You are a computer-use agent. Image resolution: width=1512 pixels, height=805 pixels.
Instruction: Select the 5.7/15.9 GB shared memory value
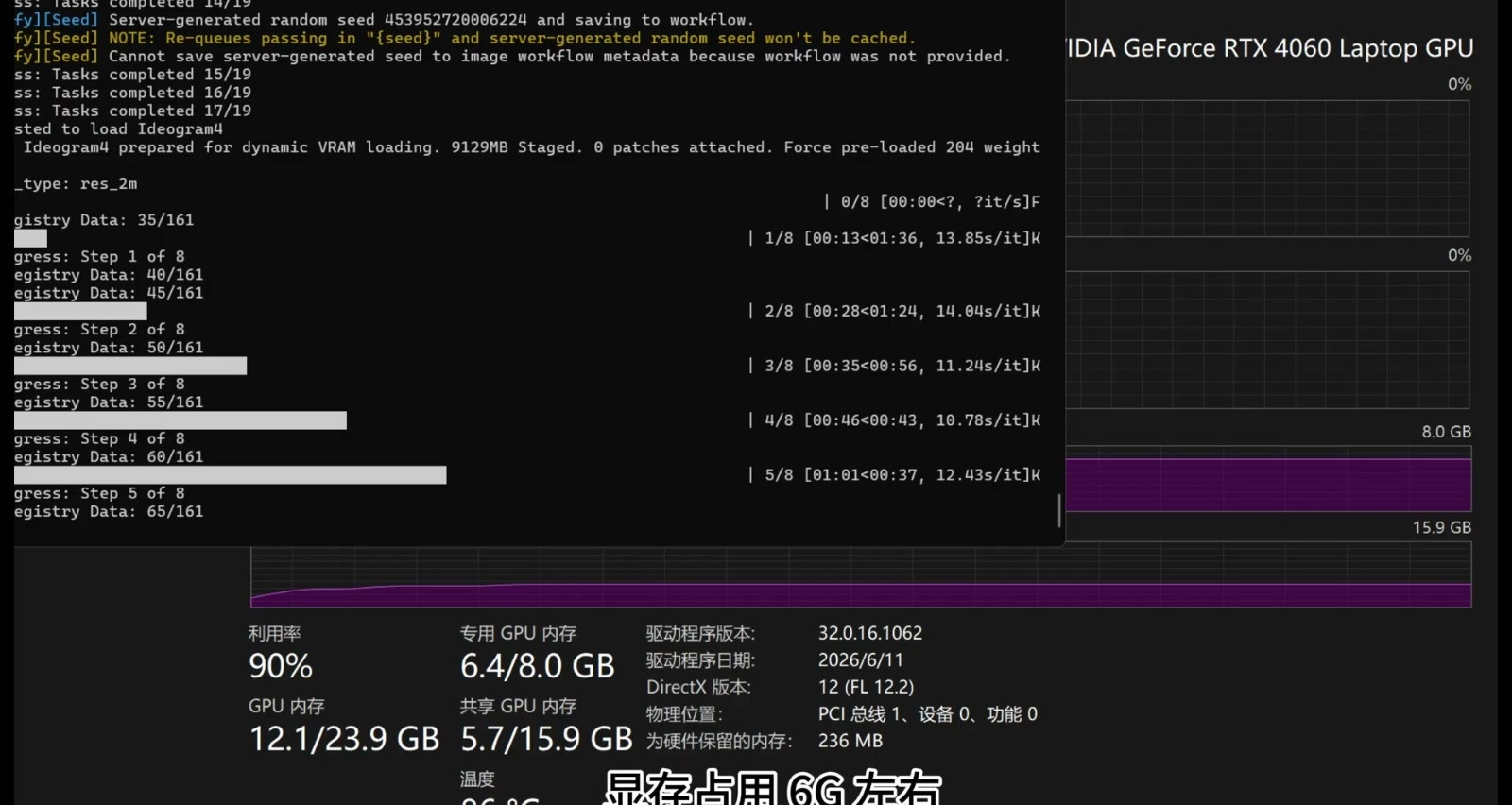546,739
